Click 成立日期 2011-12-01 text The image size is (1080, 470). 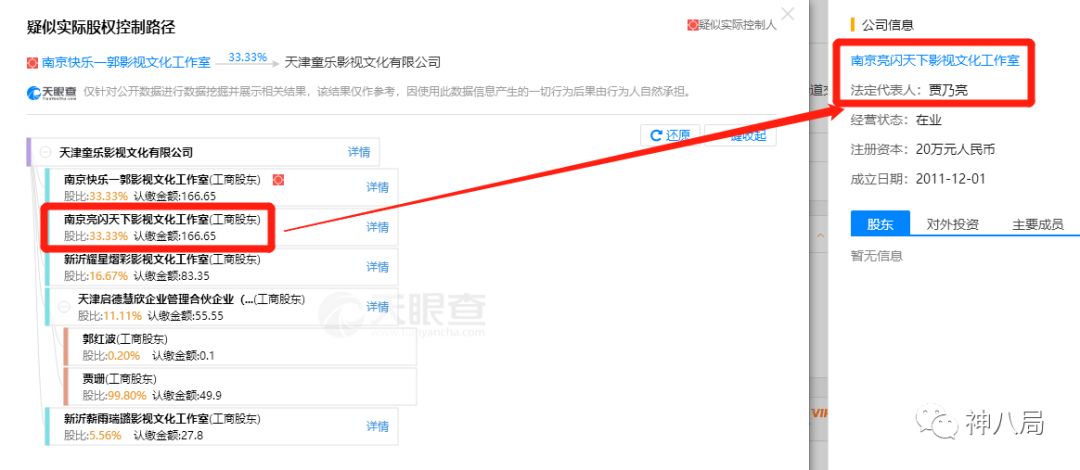tap(918, 179)
